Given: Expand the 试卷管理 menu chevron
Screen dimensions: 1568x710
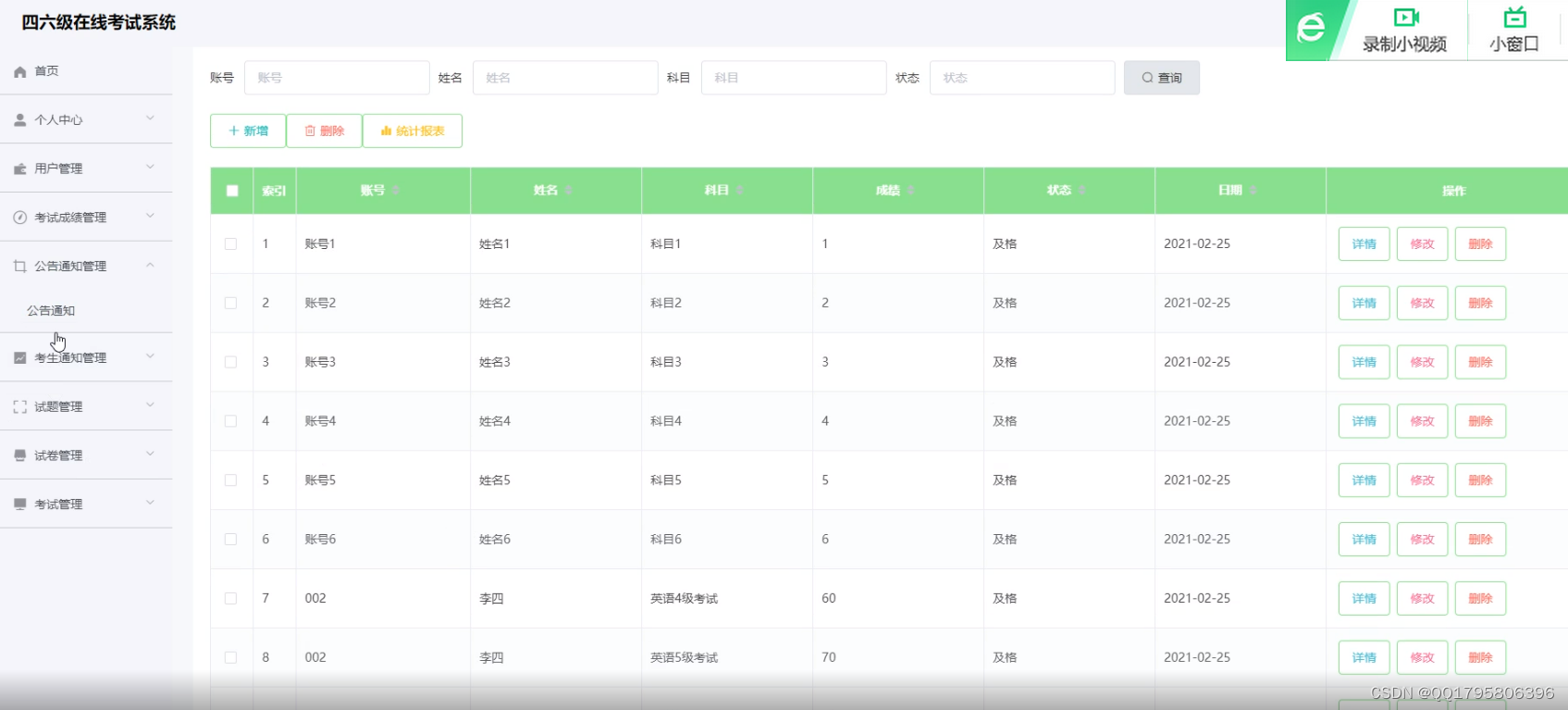Looking at the screenshot, I should pyautogui.click(x=150, y=455).
